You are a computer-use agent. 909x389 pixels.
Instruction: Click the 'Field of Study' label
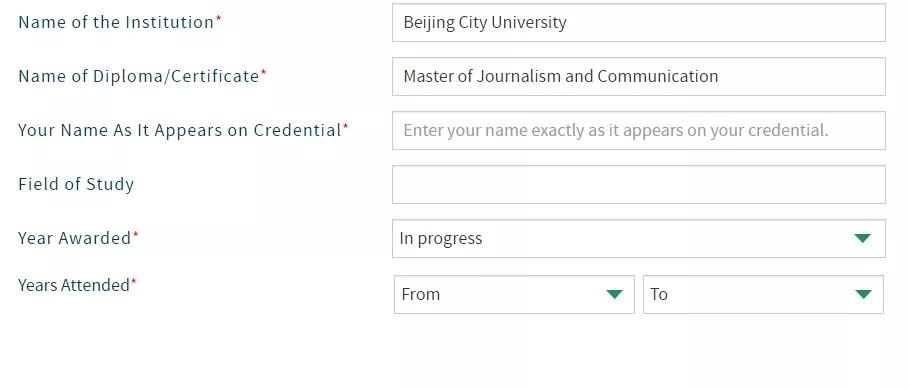[x=76, y=184]
